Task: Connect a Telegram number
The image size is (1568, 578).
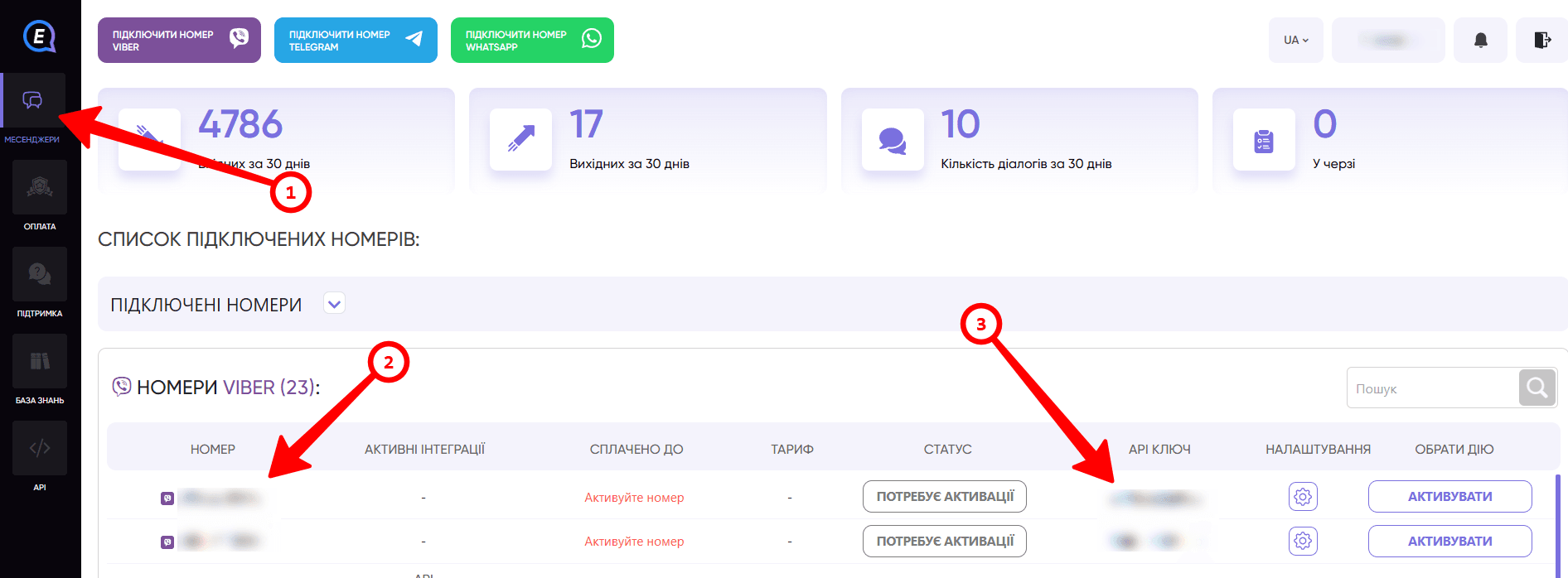Action: pyautogui.click(x=356, y=40)
